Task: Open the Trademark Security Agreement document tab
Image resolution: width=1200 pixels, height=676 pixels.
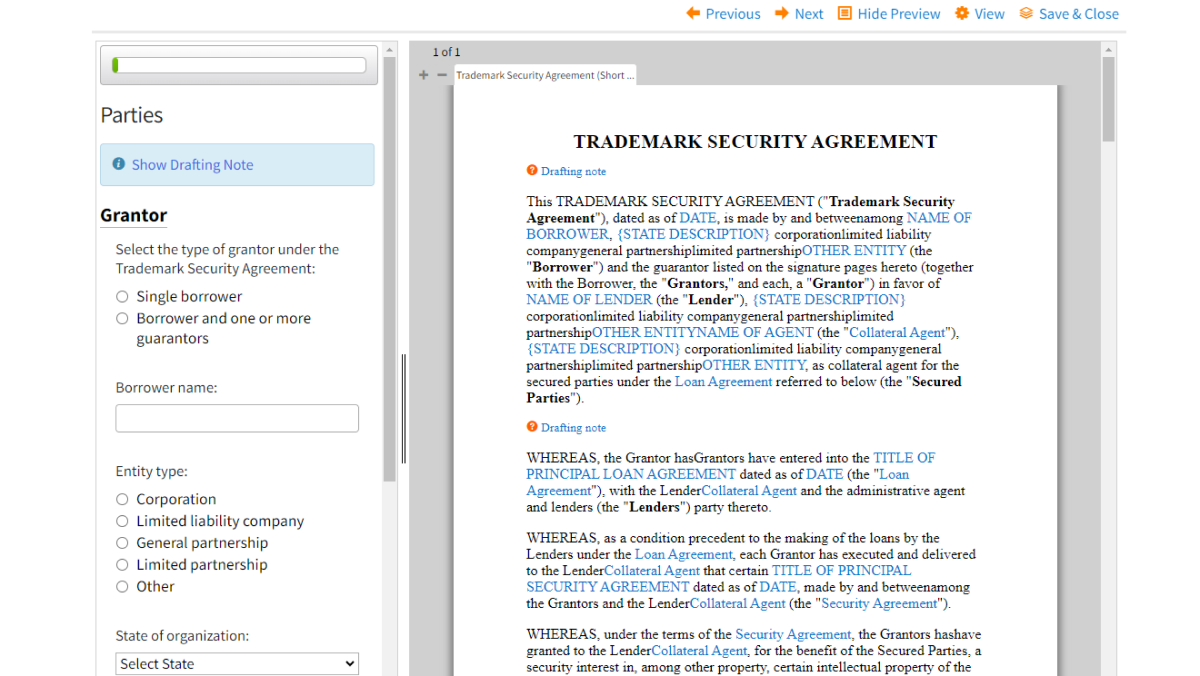Action: pyautogui.click(x=545, y=75)
